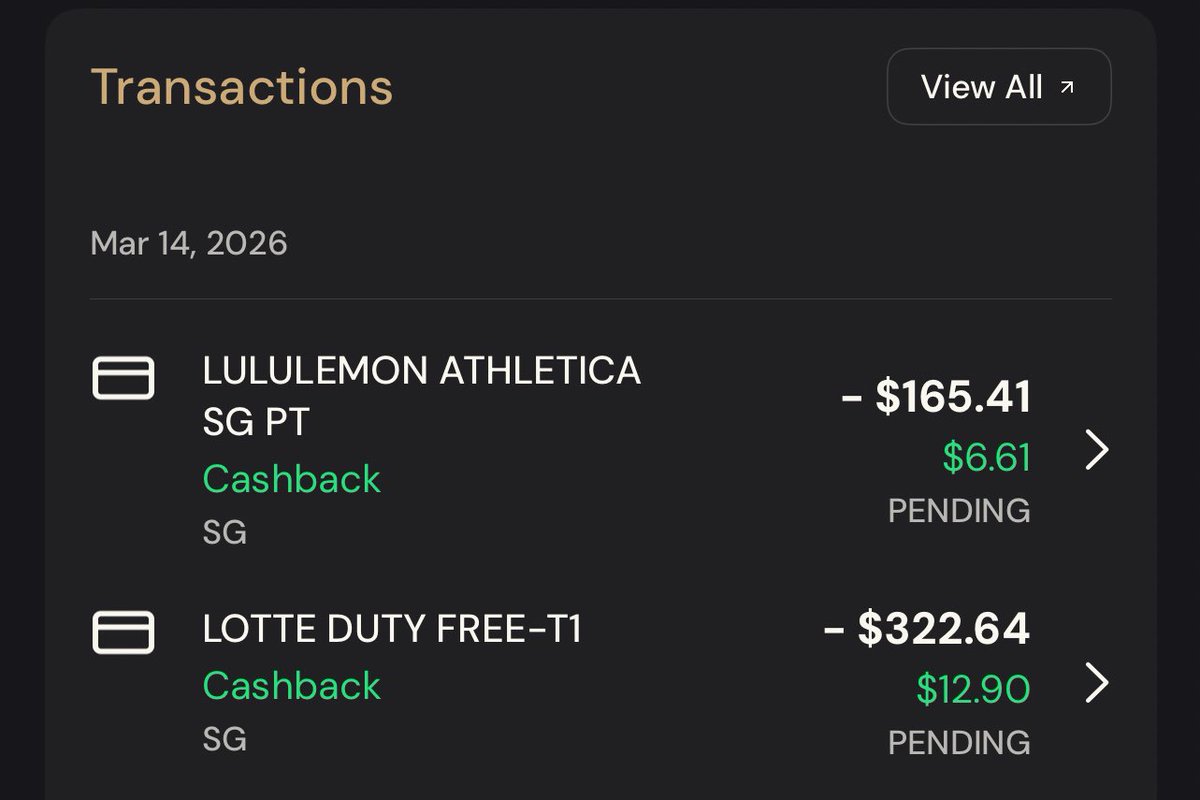Click the Lotte Duty Free card icon
Viewport: 1200px width, 800px height.
(123, 632)
